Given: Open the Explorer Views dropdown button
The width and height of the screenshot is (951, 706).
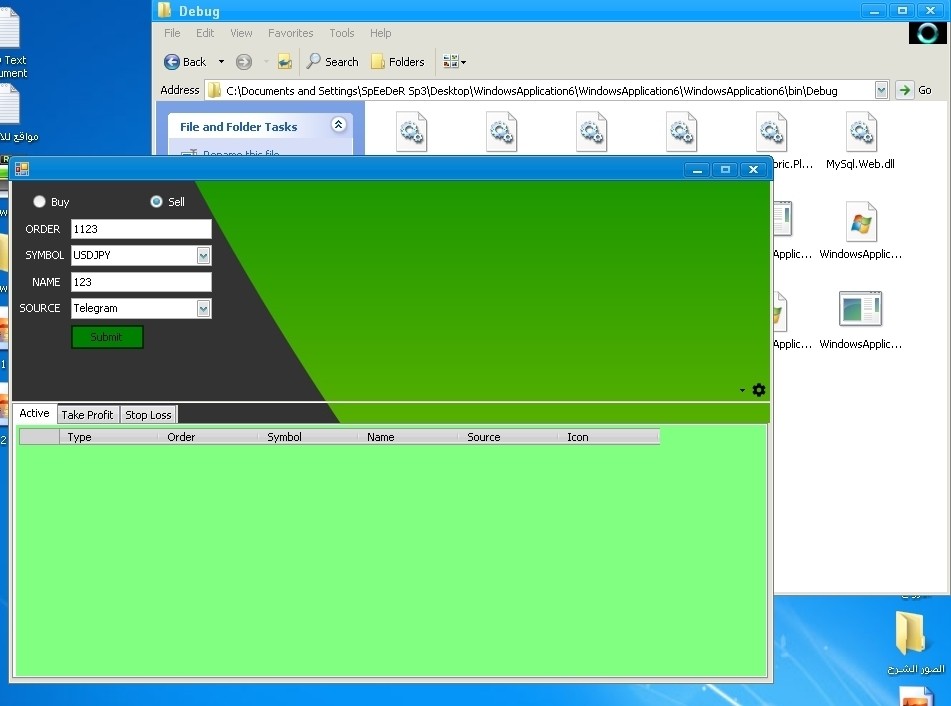Looking at the screenshot, I should [x=454, y=62].
